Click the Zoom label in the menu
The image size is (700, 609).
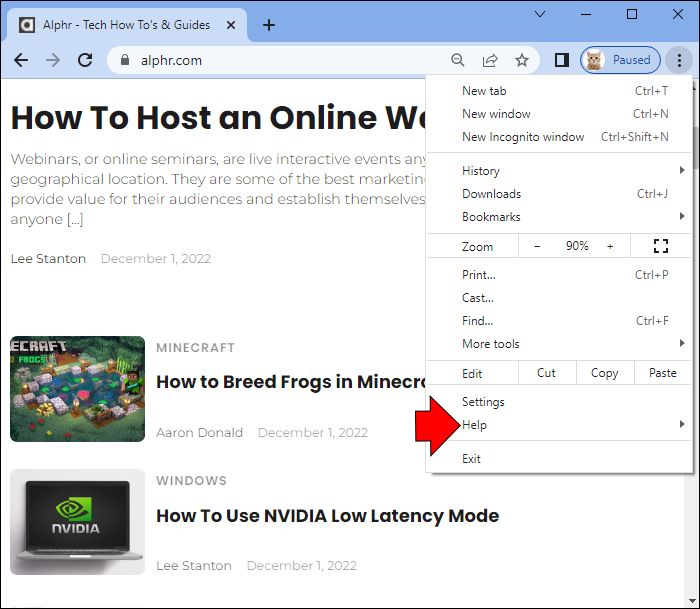[x=477, y=247]
